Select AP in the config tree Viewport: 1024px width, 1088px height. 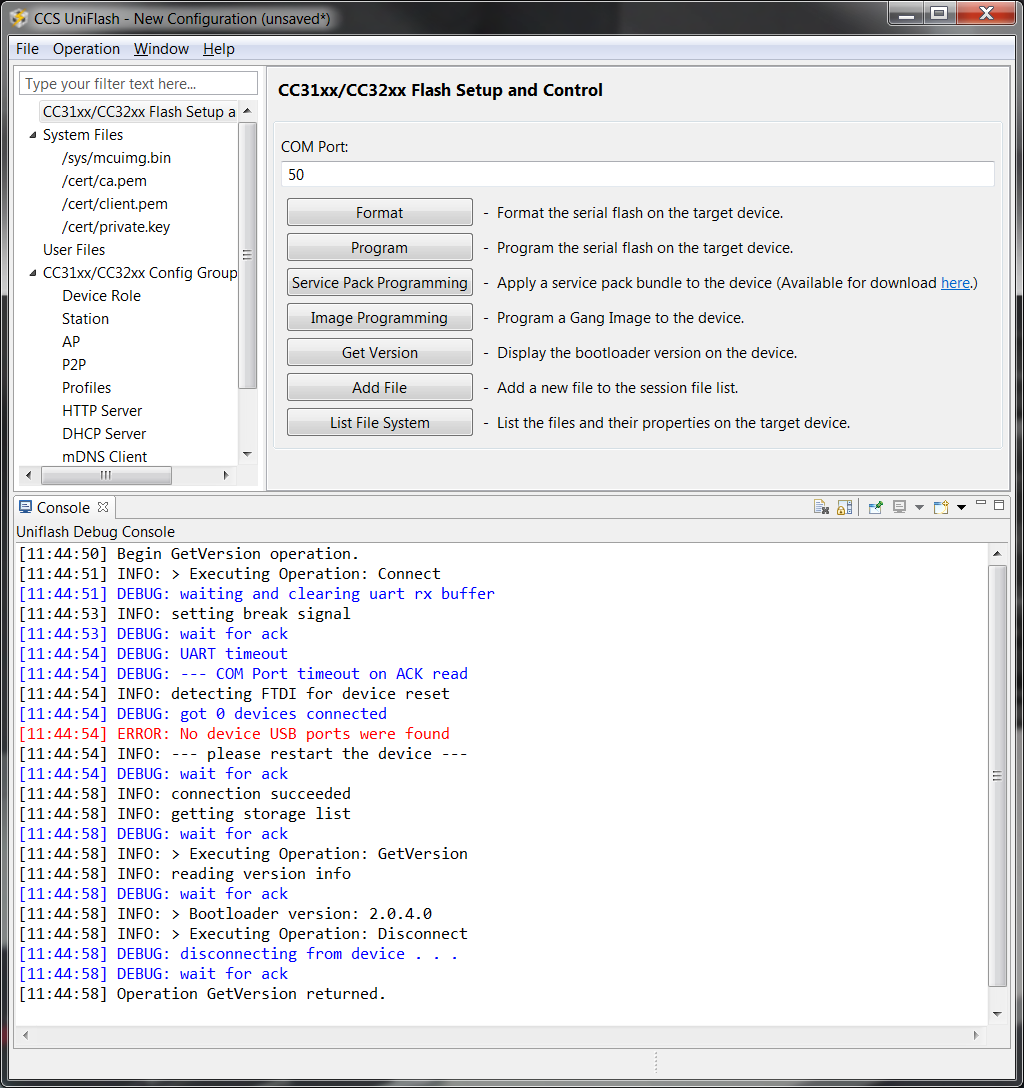coord(71,341)
